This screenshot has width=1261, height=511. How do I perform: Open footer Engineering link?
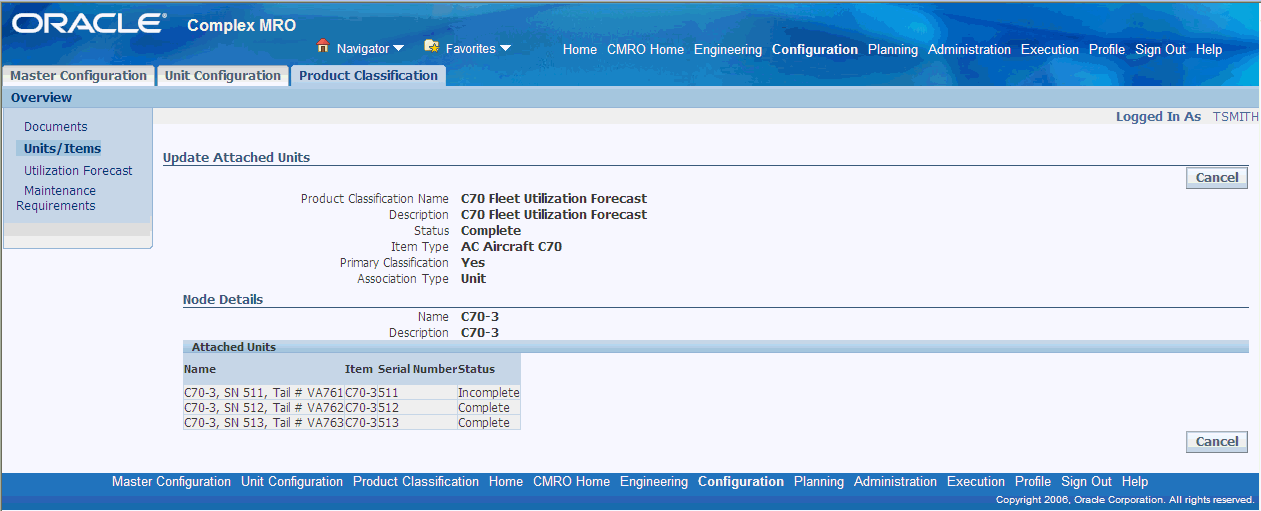point(654,482)
